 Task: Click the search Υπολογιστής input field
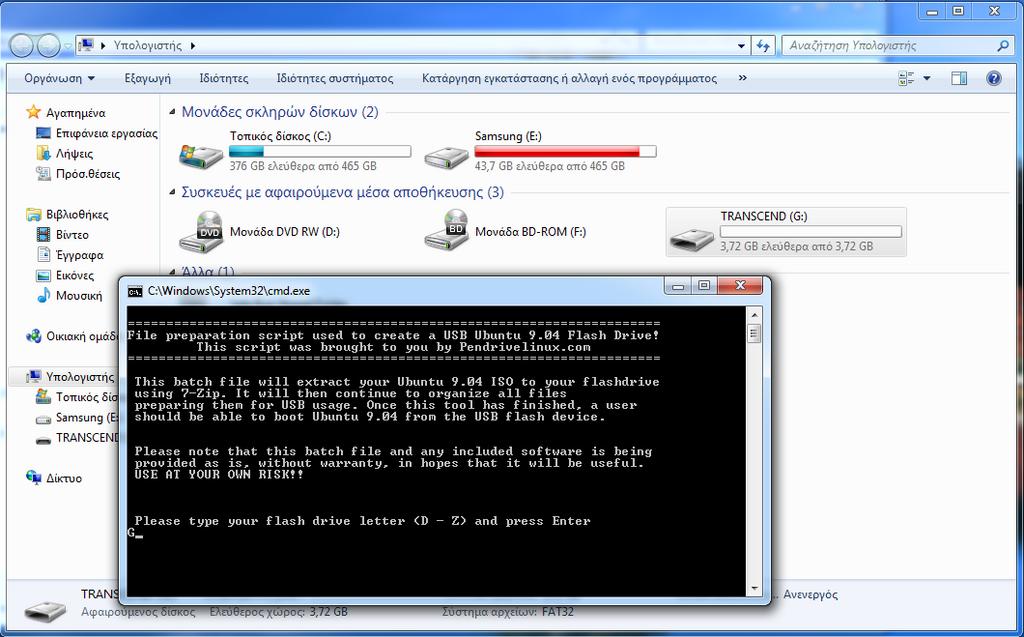click(x=889, y=46)
